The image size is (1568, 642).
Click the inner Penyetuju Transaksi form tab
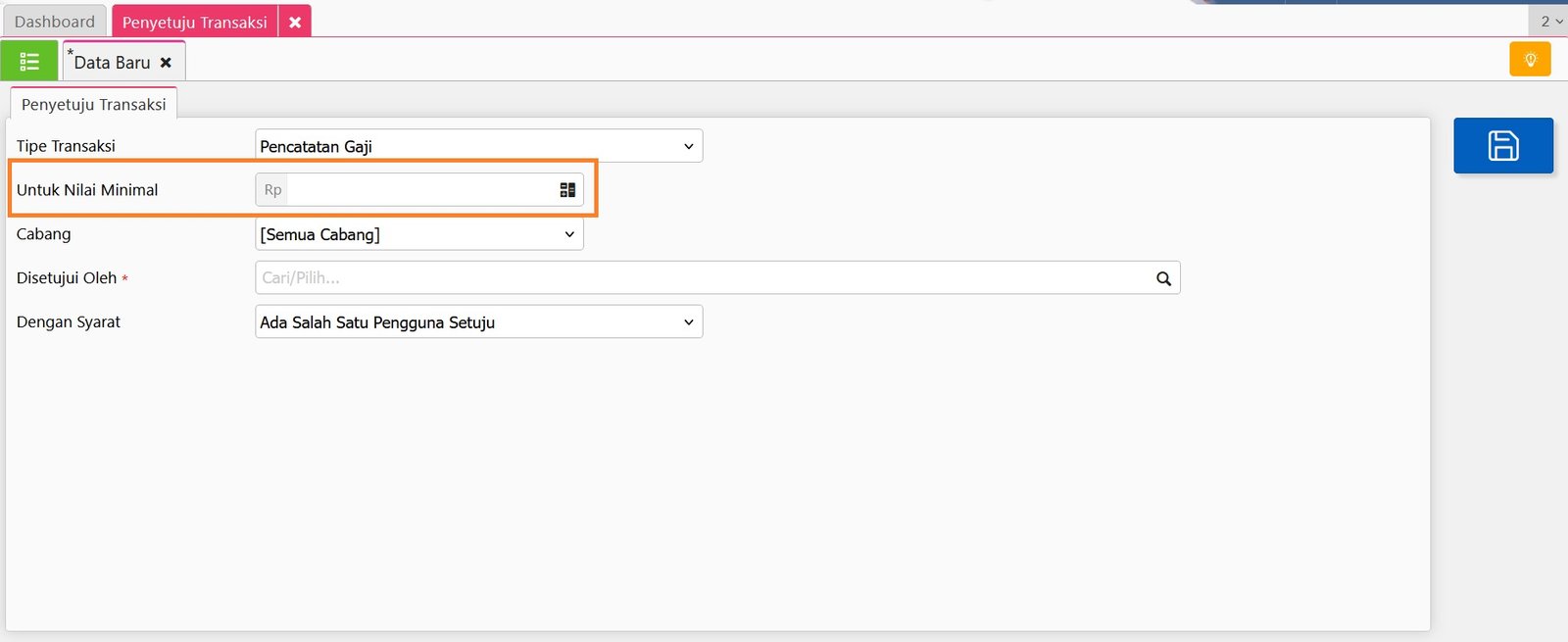pyautogui.click(x=93, y=104)
